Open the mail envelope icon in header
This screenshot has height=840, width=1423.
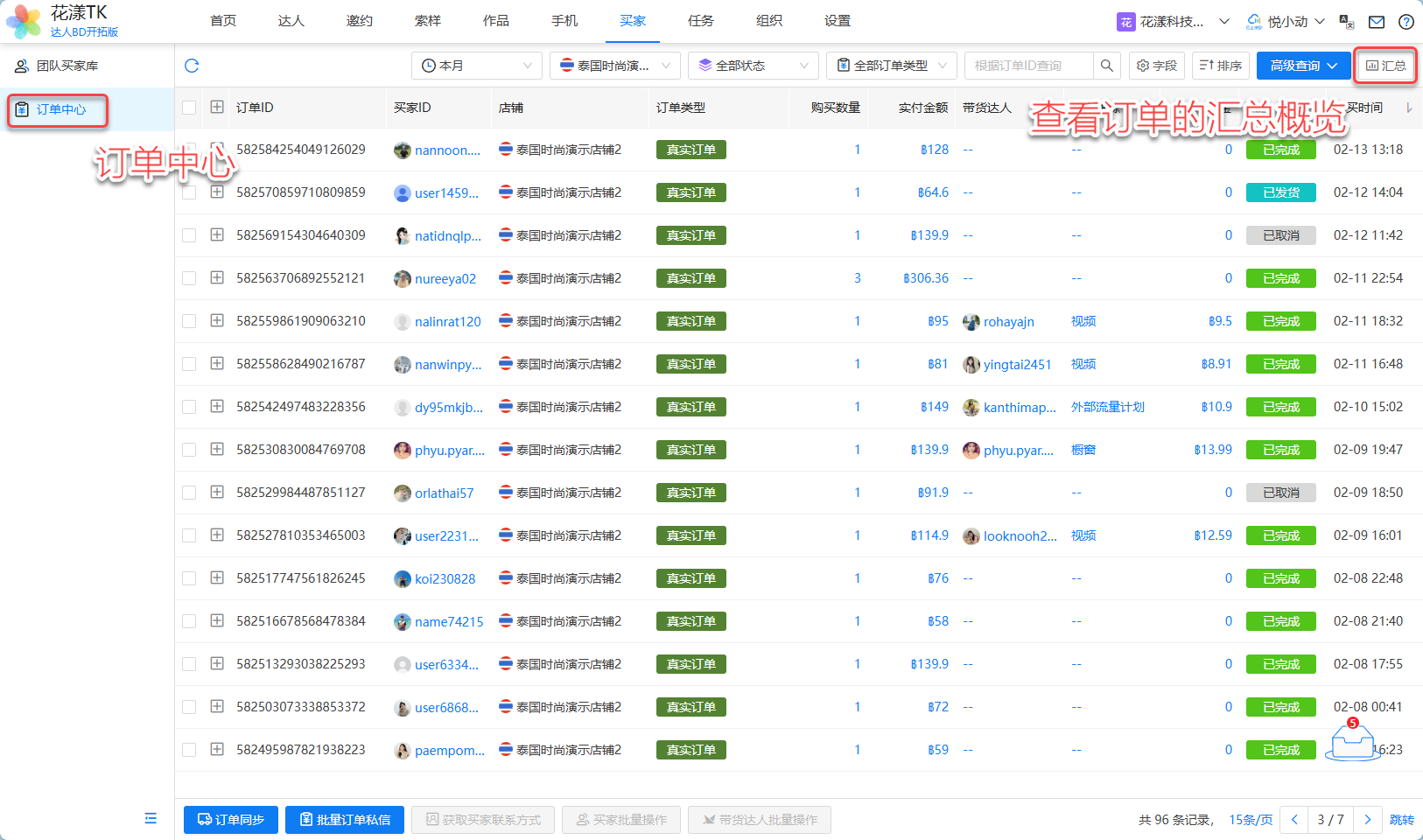(1377, 22)
